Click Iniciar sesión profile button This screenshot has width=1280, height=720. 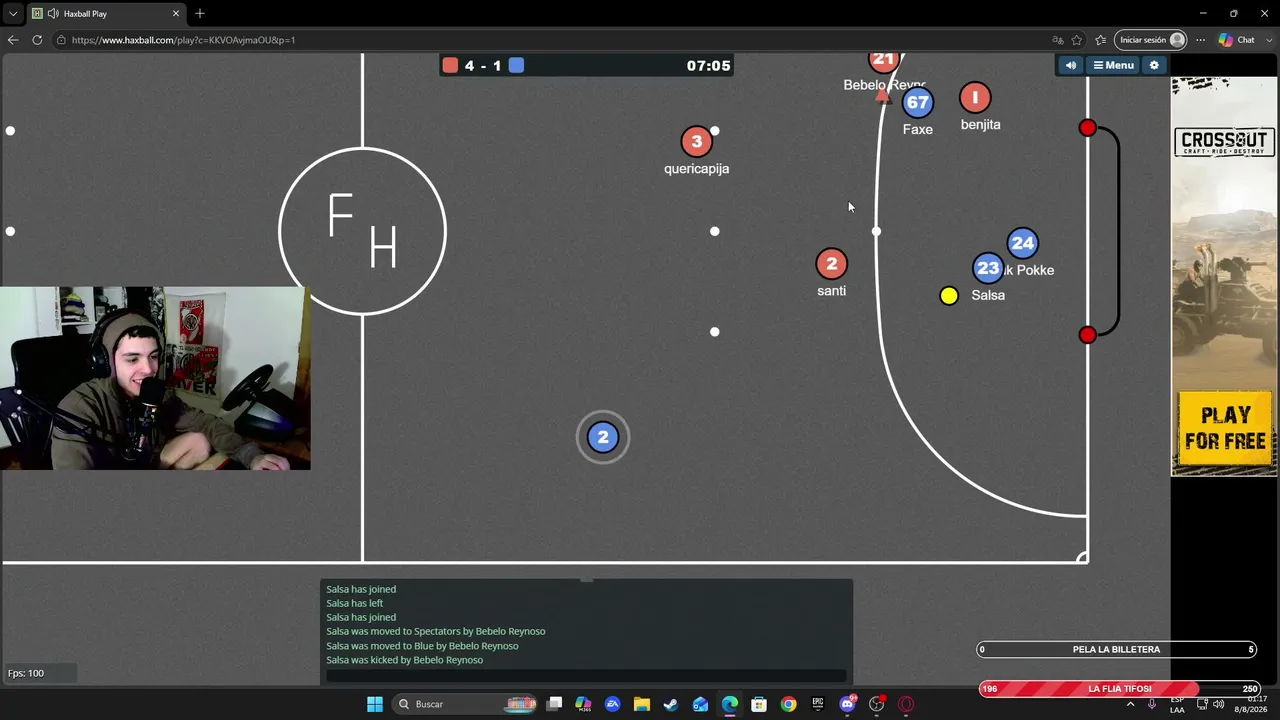click(x=1152, y=40)
